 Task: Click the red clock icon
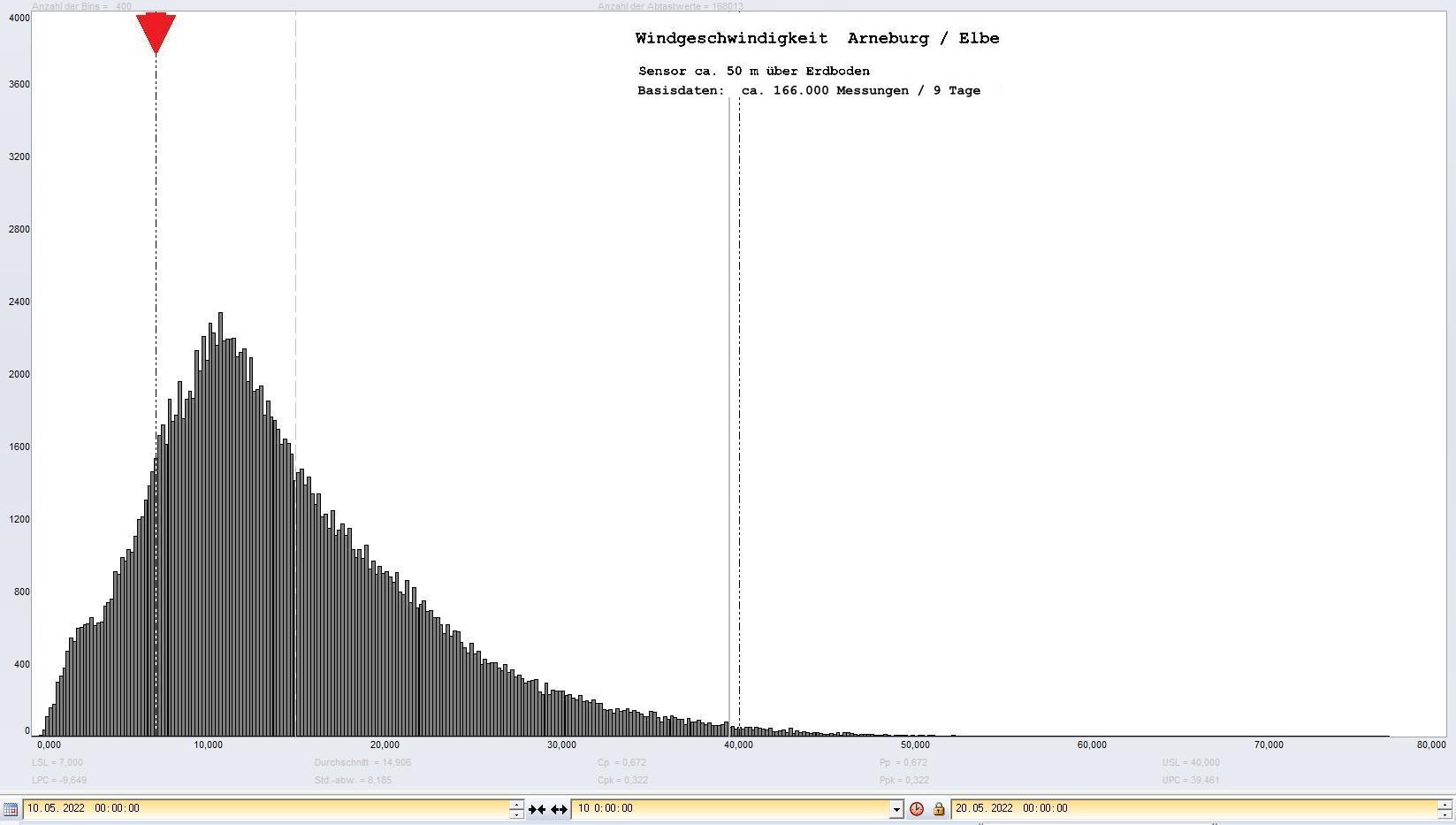[917, 809]
